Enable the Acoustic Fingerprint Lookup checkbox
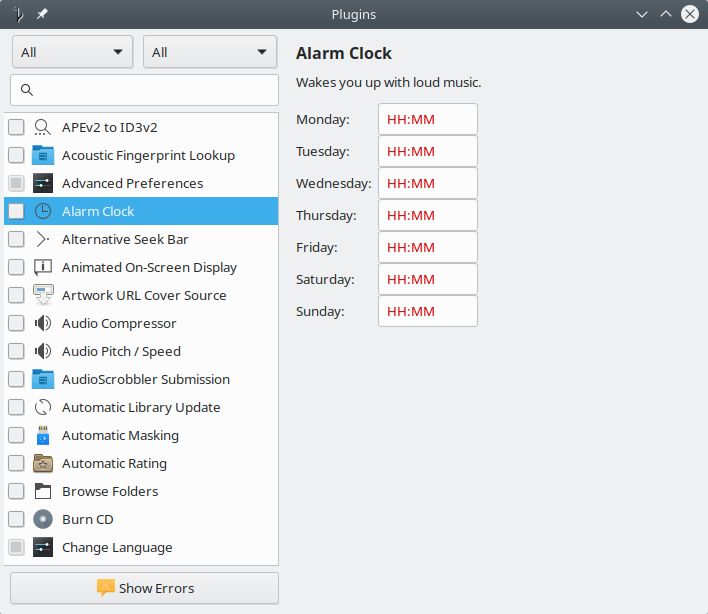 [16, 155]
